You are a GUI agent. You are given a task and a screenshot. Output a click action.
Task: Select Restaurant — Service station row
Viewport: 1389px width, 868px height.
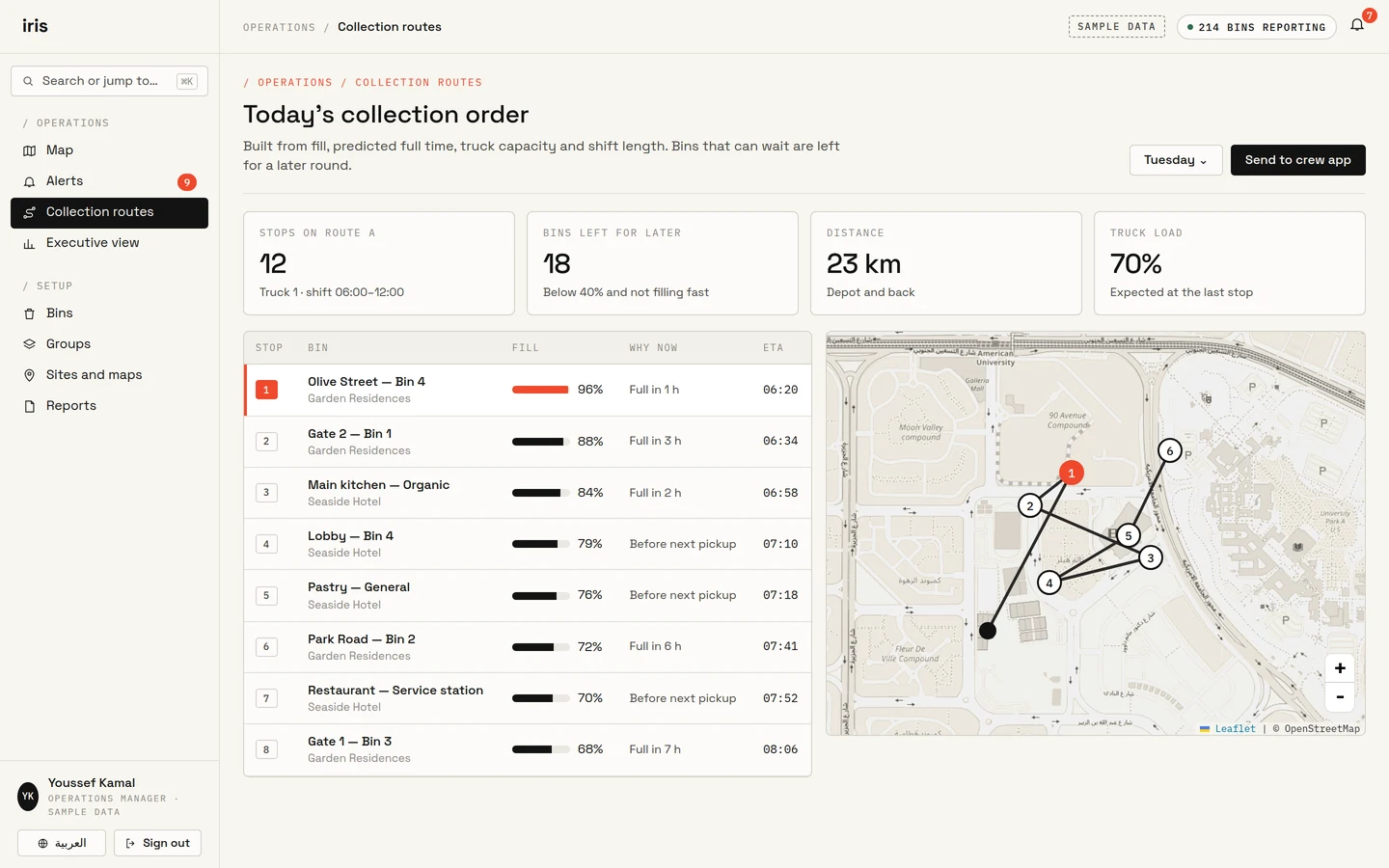tap(528, 698)
